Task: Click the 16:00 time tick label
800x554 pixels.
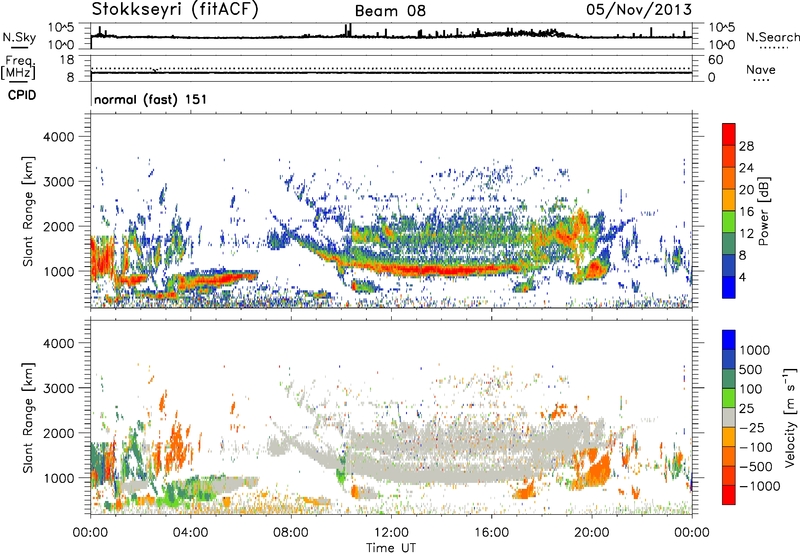Action: click(x=491, y=533)
